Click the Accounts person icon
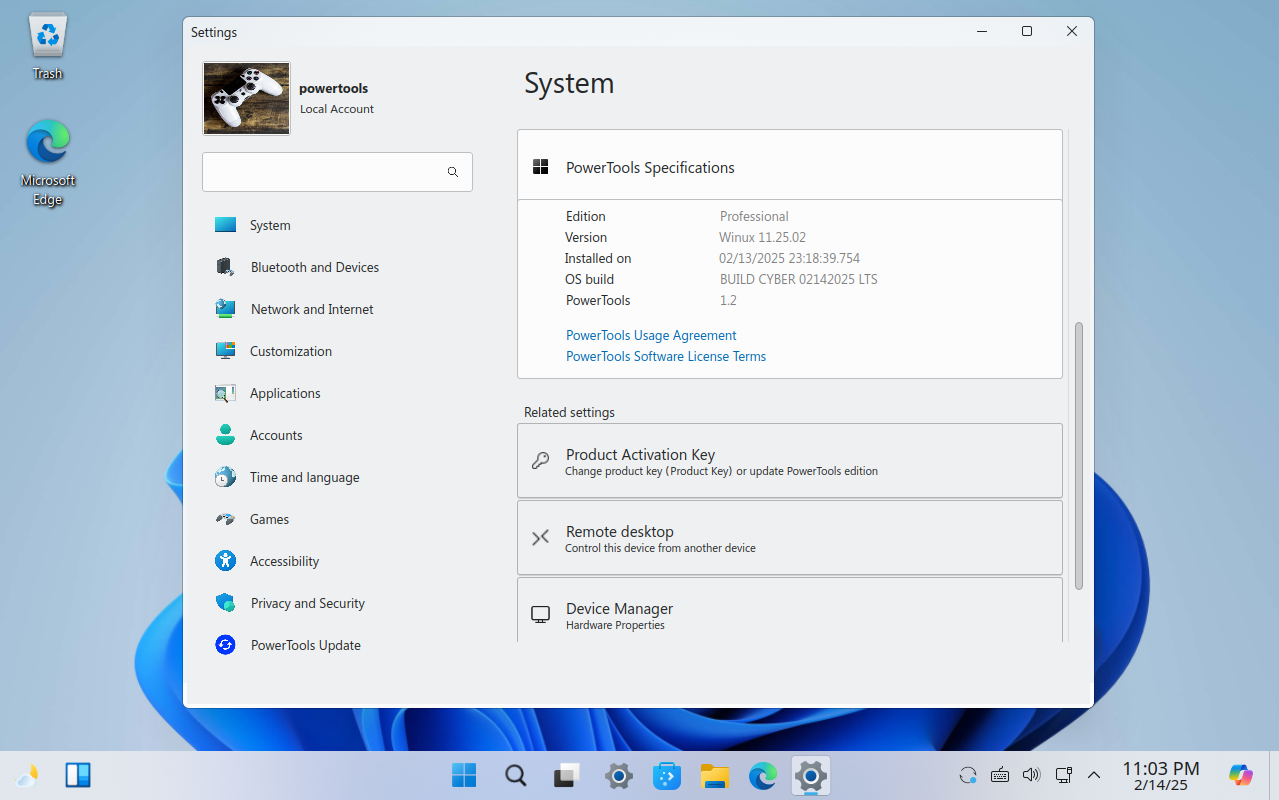The image size is (1279, 800). [225, 435]
